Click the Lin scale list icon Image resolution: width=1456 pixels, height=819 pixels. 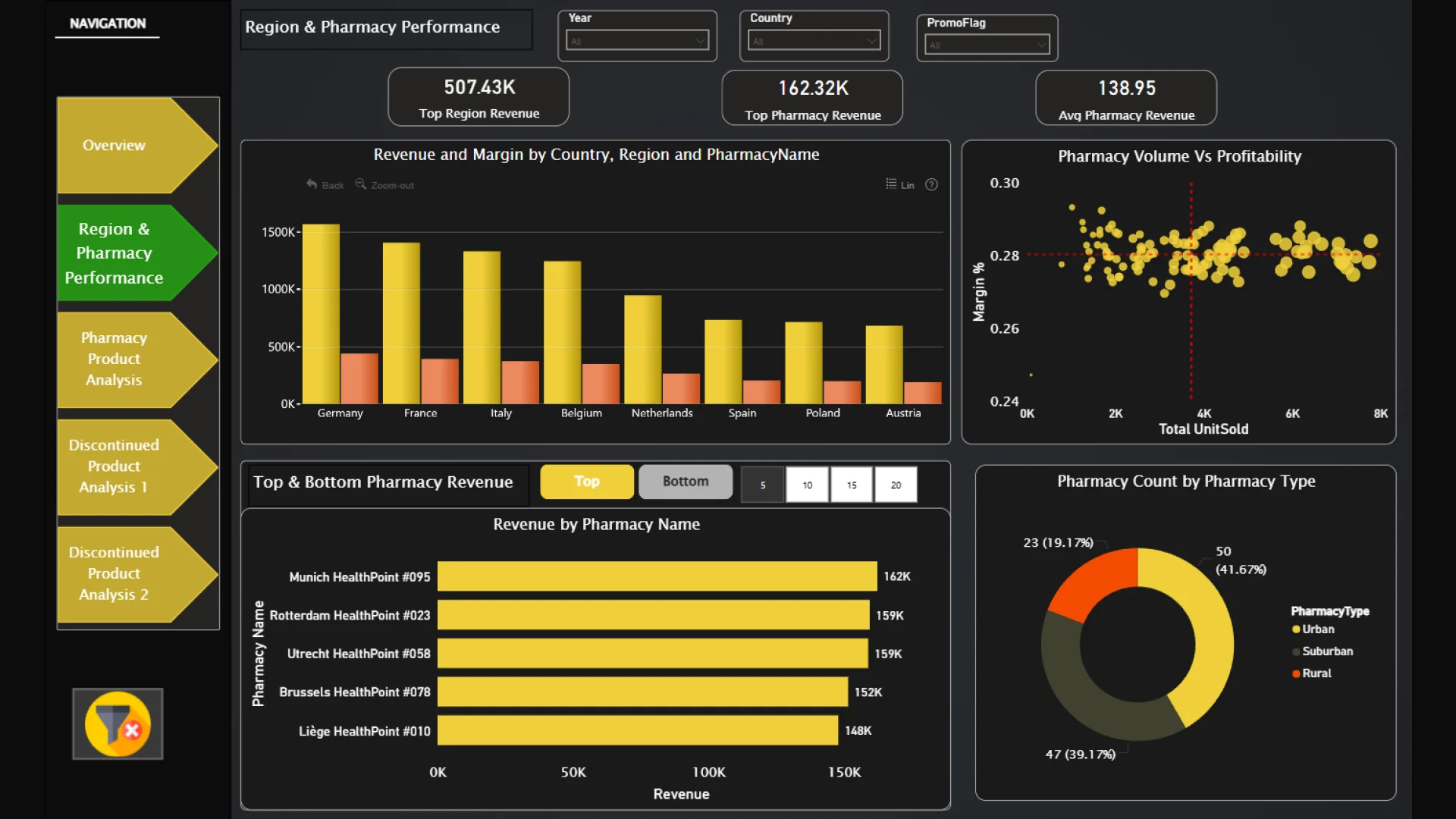(891, 184)
